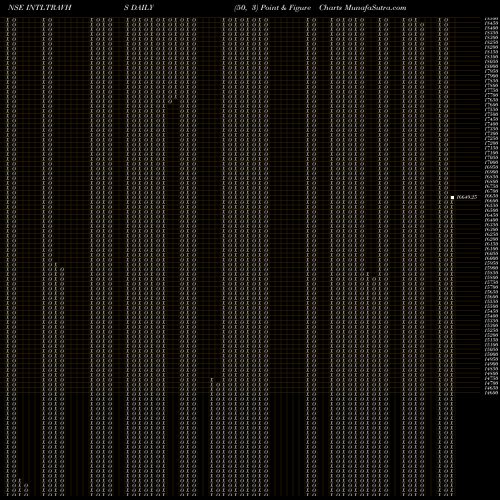Click top O of the tiny bottom-left column

26,485
